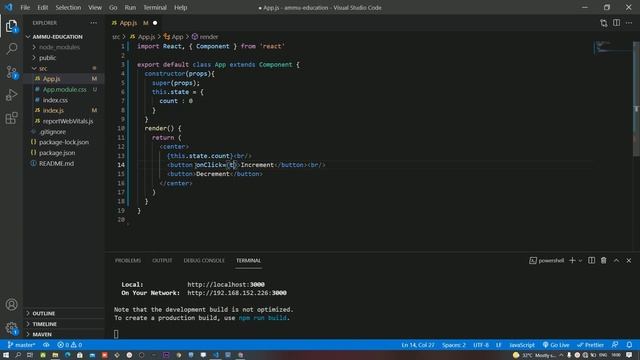Open the changes compare icon in editor toolbar

(604, 23)
